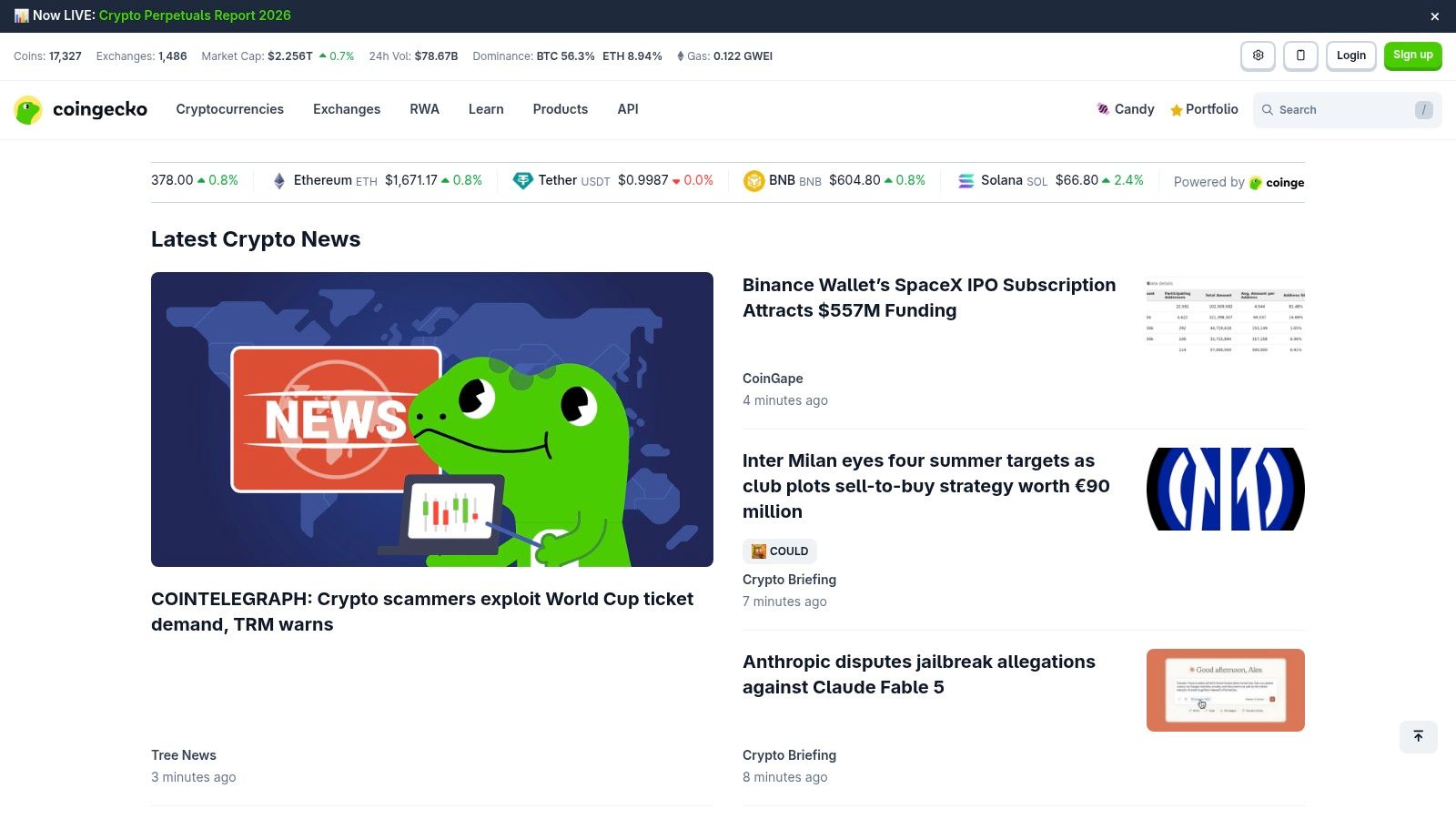Screen dimensions: 1456x819
Task: Click the bar chart emoji in banner
Action: point(21,15)
